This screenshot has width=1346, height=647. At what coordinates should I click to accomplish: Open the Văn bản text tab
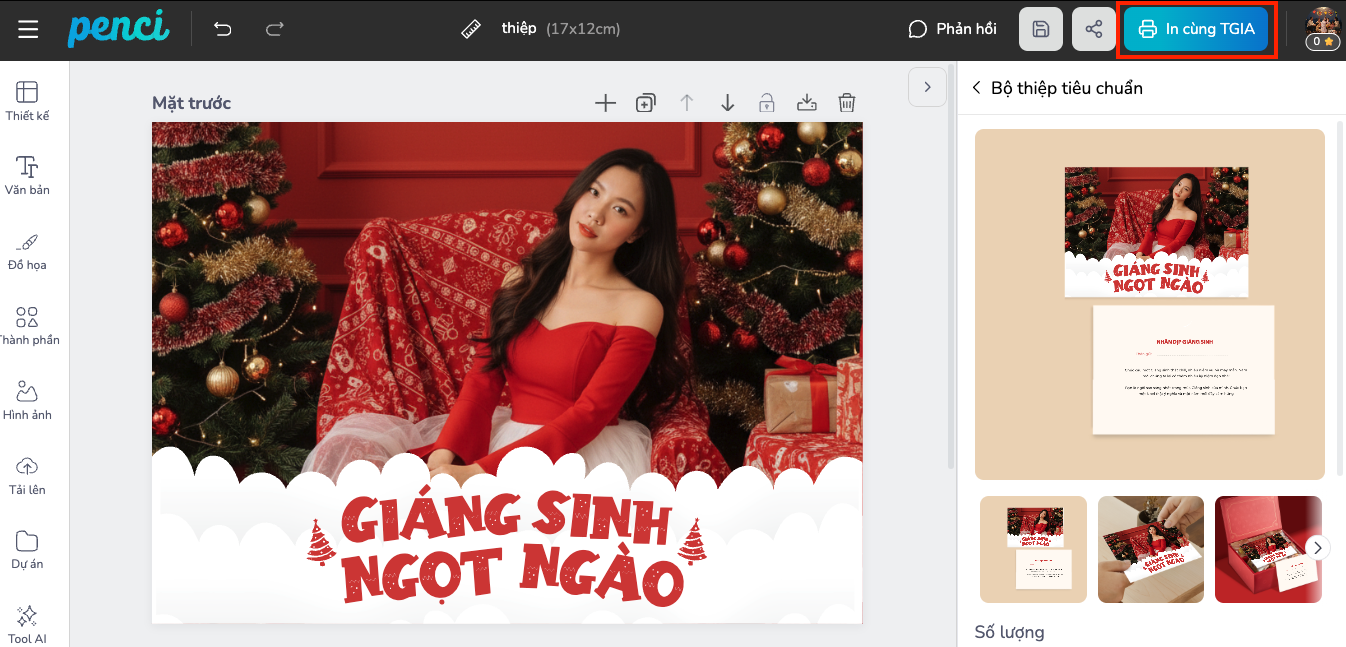(27, 175)
